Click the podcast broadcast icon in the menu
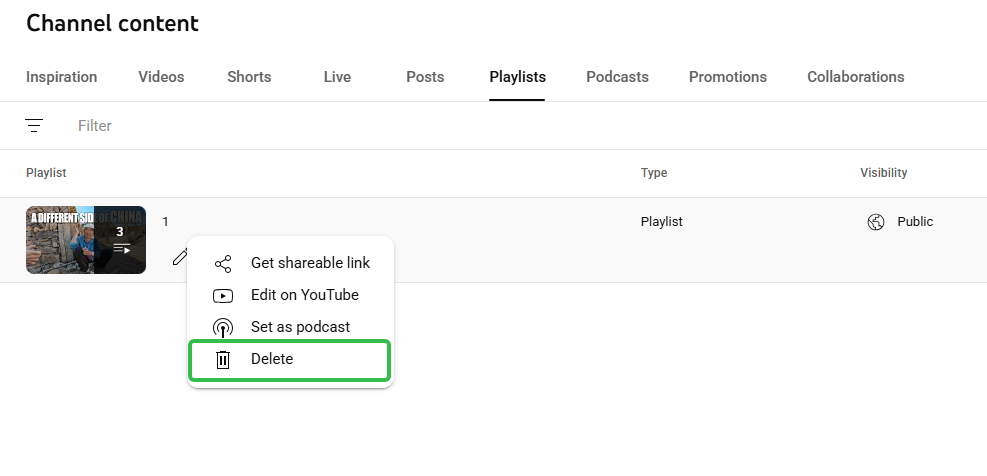Screen dimensions: 987x476 pyautogui.click(x=223, y=327)
